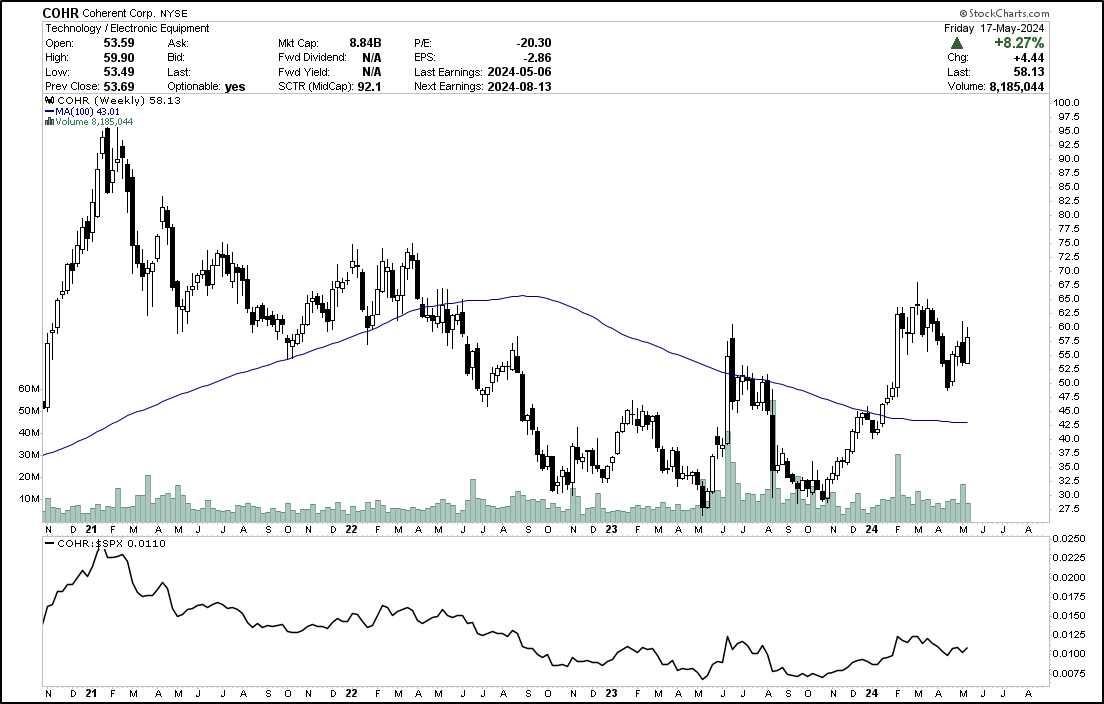Click the blue MA(100) legend line
Image resolution: width=1104 pixels, height=704 pixels.
point(49,111)
